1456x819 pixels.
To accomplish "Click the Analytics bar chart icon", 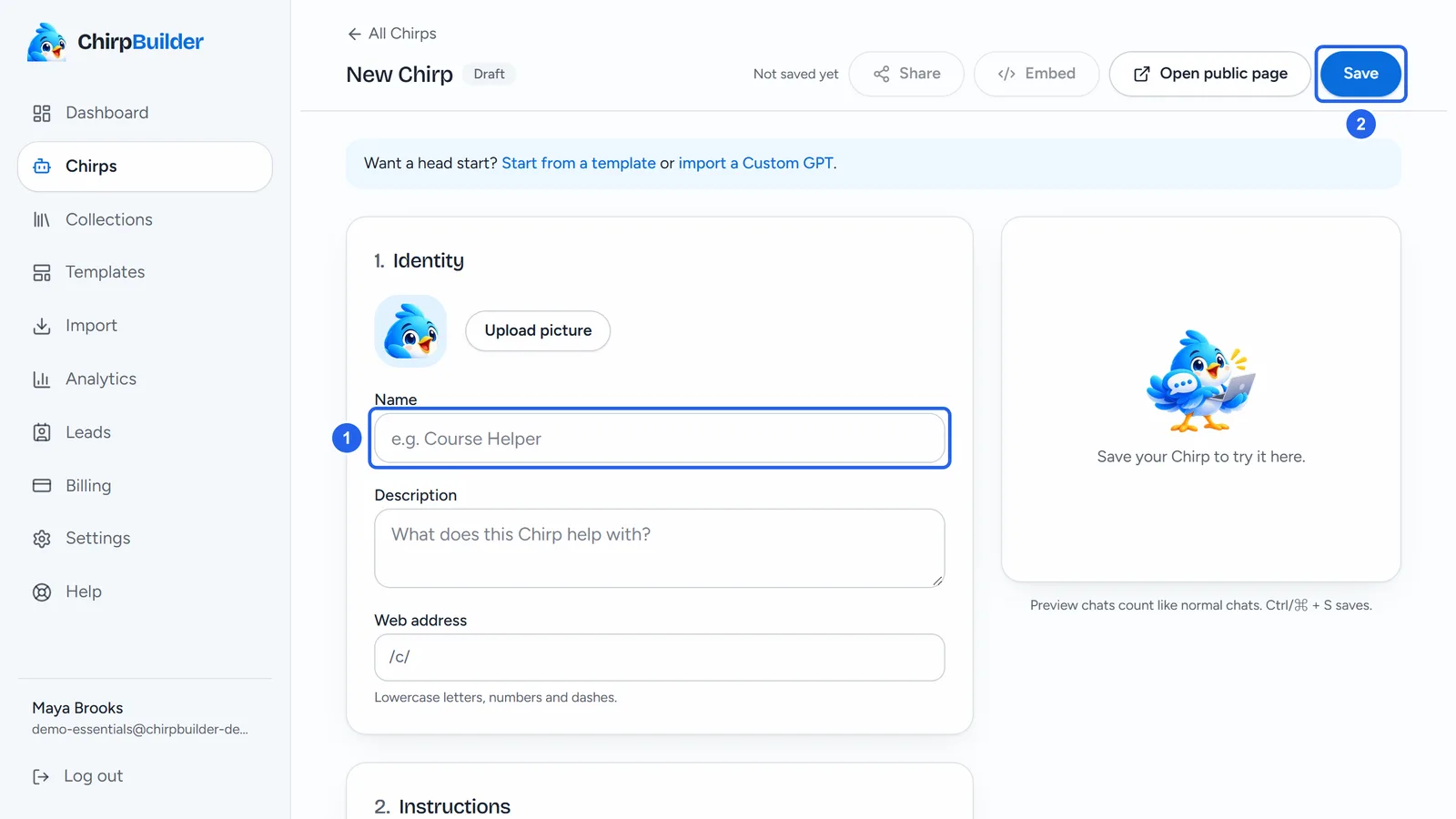I will [42, 379].
